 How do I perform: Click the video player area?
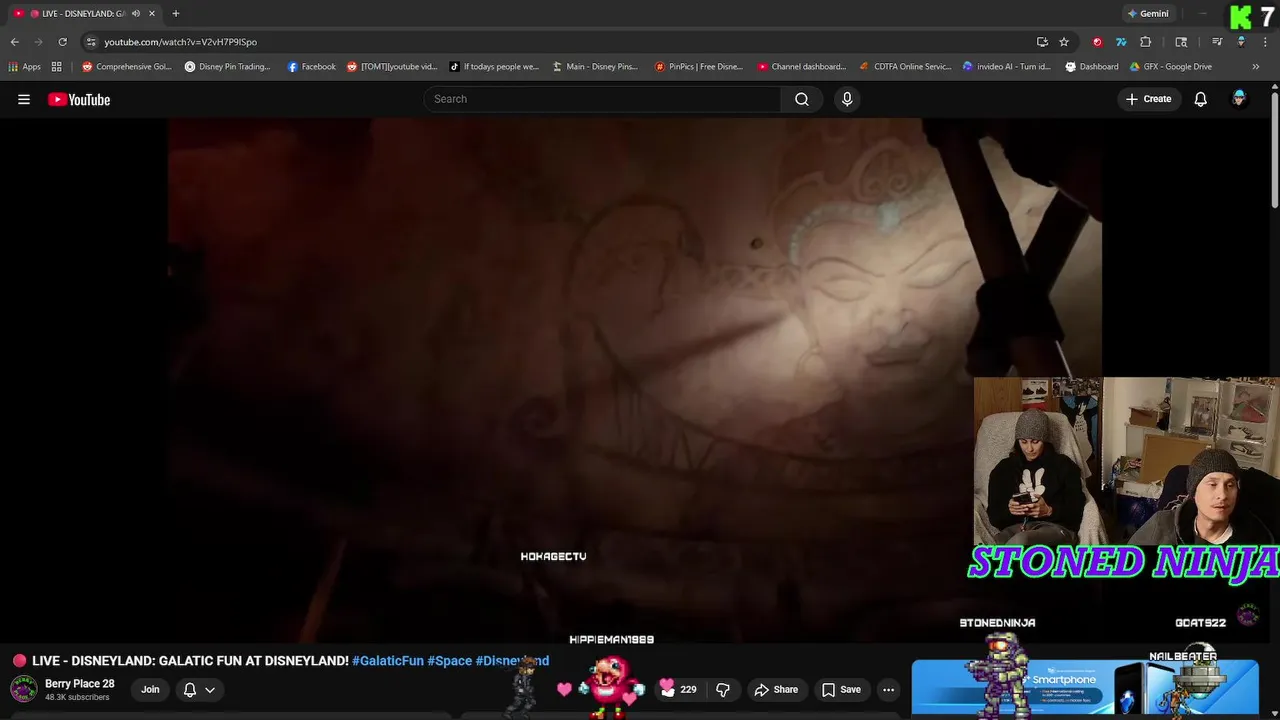pyautogui.click(x=635, y=380)
